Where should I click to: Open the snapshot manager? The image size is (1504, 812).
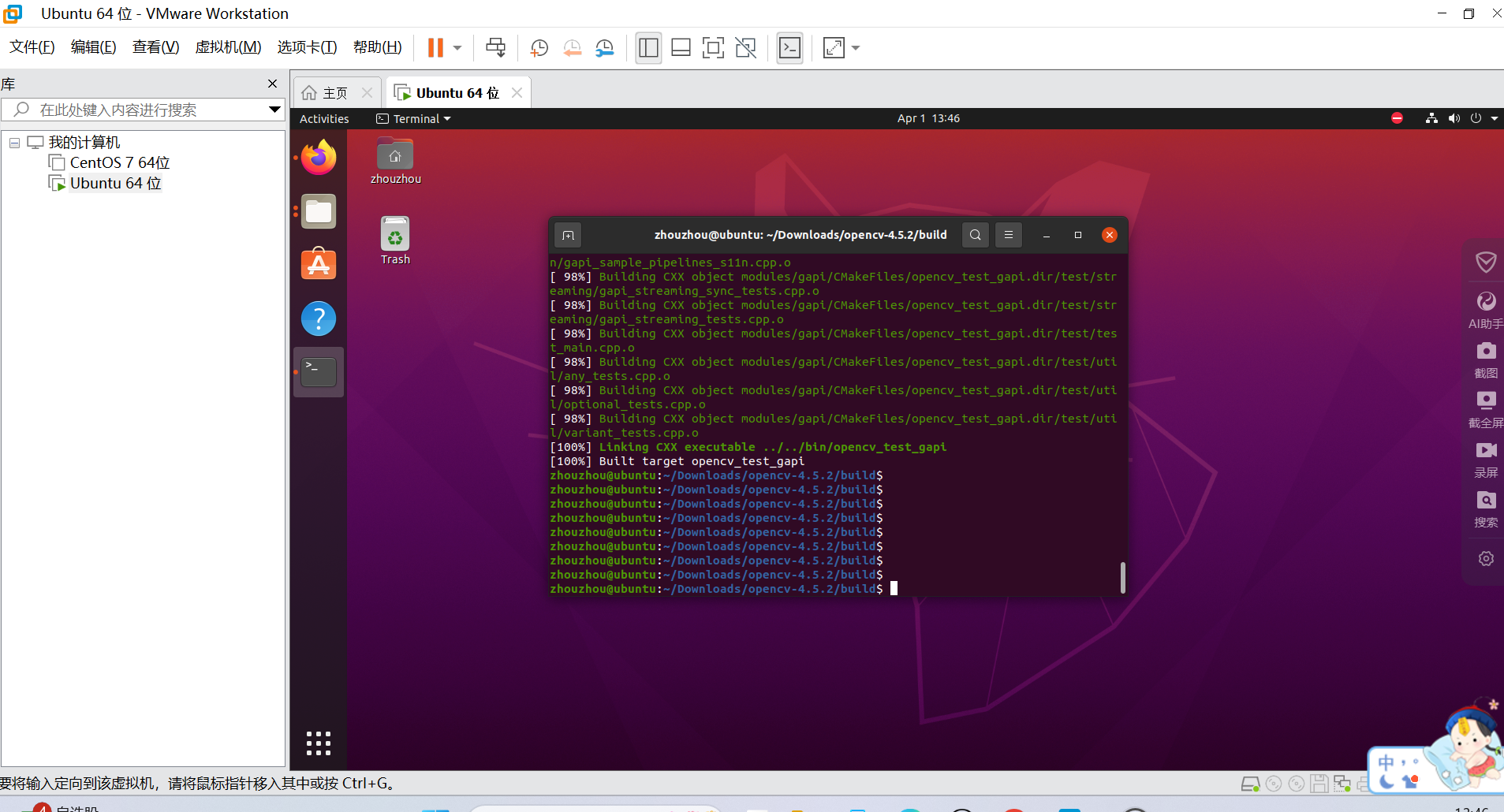click(606, 47)
